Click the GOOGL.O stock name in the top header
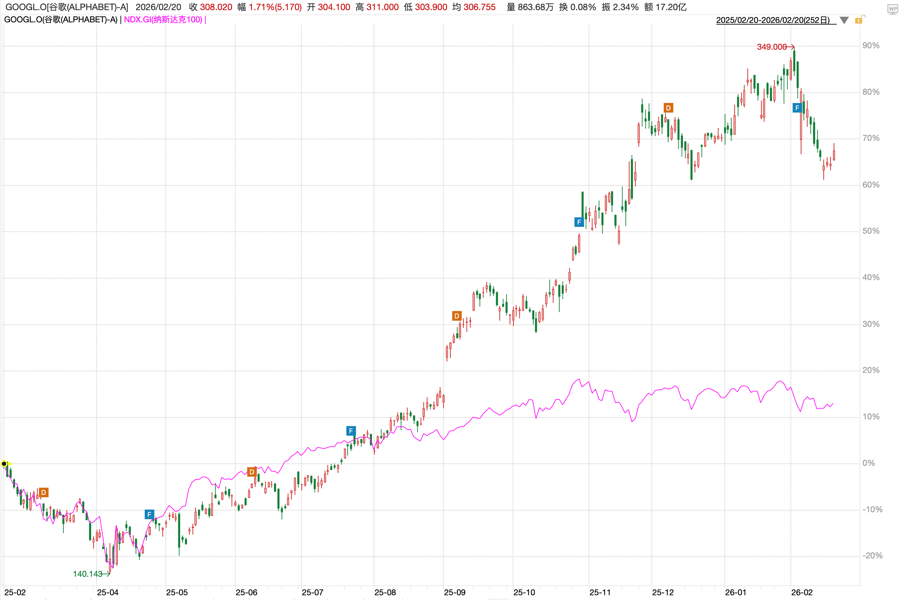Screen dimensions: 900x600 [x=66, y=7]
